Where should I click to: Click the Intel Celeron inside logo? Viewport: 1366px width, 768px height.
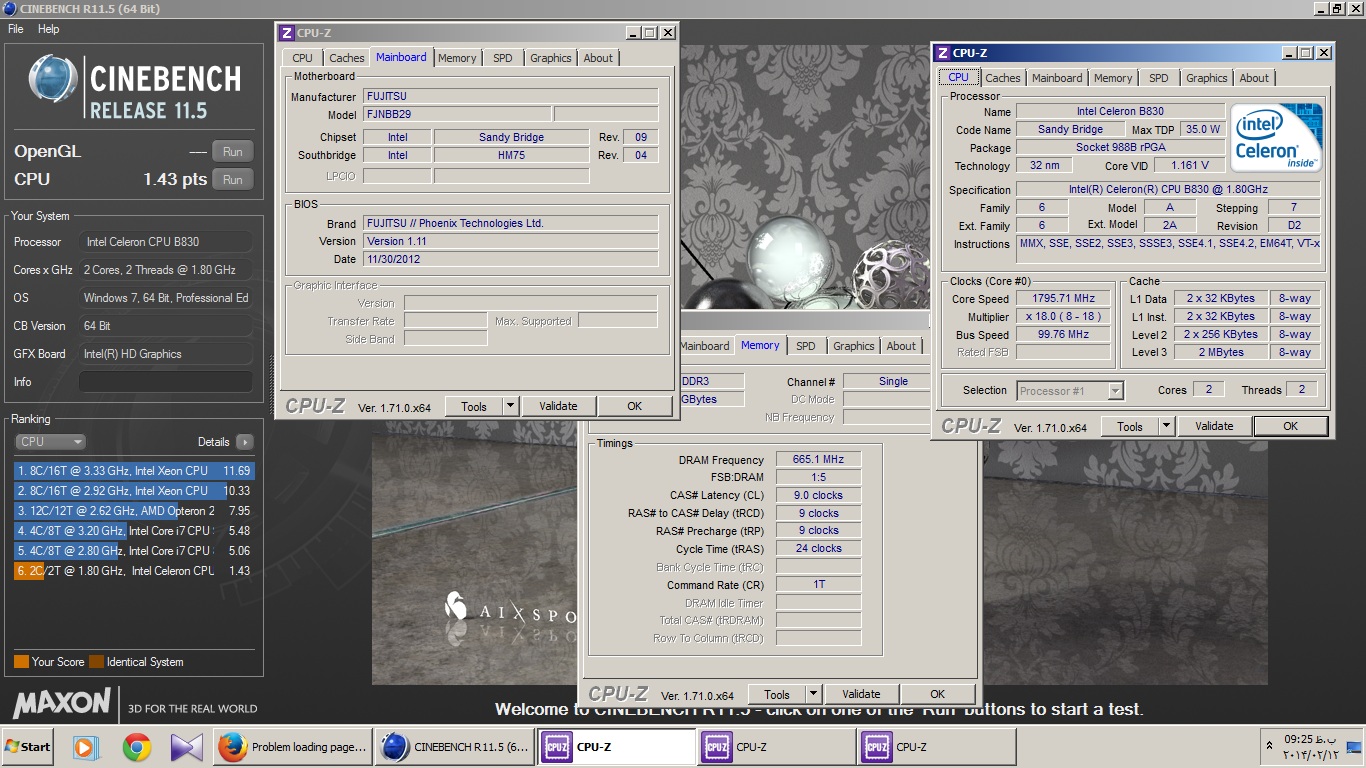coord(1276,137)
